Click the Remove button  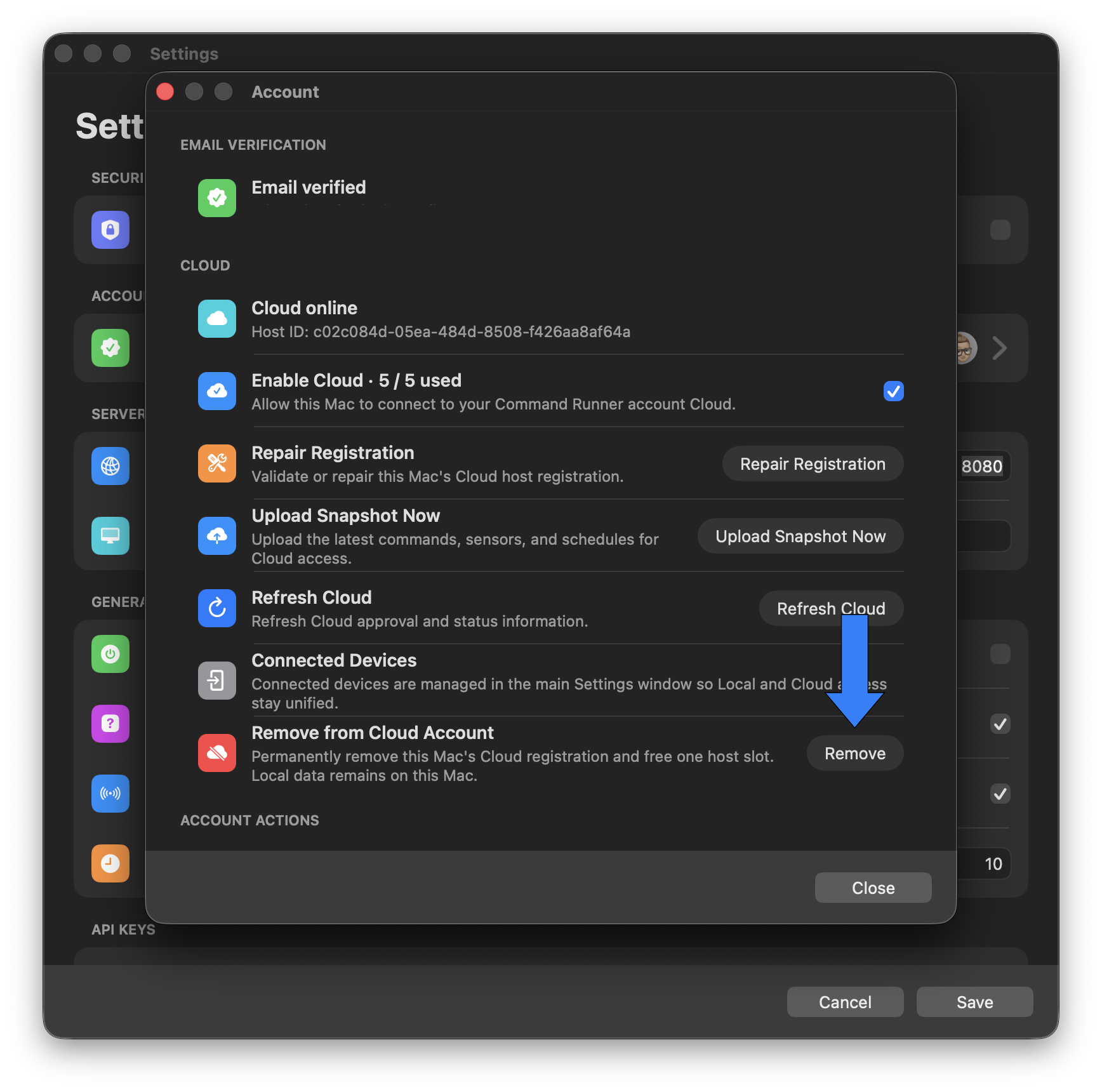855,754
